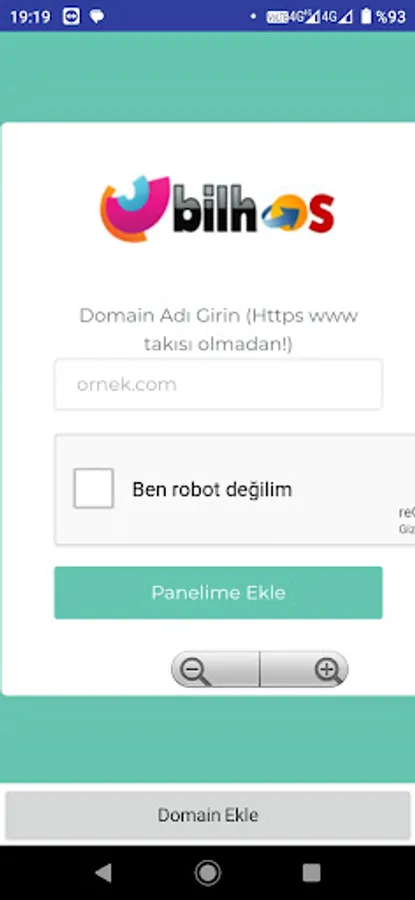Click the green Panelime Ekle button

218,592
